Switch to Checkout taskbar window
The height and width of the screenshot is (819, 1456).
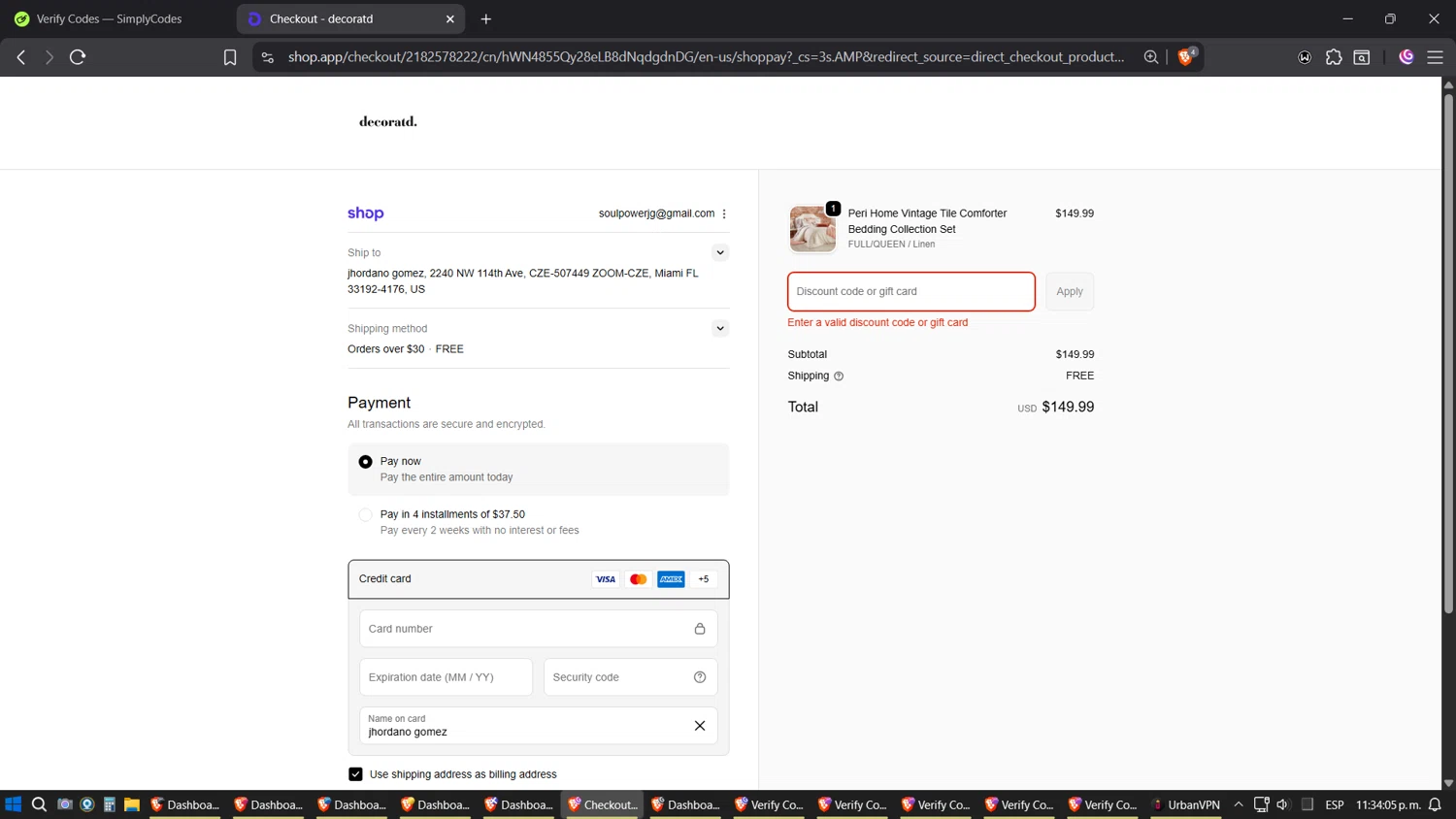click(x=603, y=804)
